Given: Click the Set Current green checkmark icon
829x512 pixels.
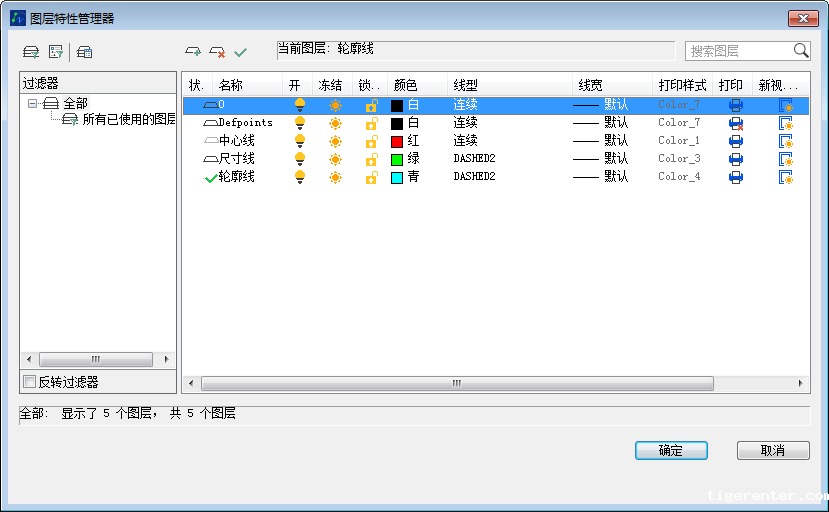Looking at the screenshot, I should point(240,51).
